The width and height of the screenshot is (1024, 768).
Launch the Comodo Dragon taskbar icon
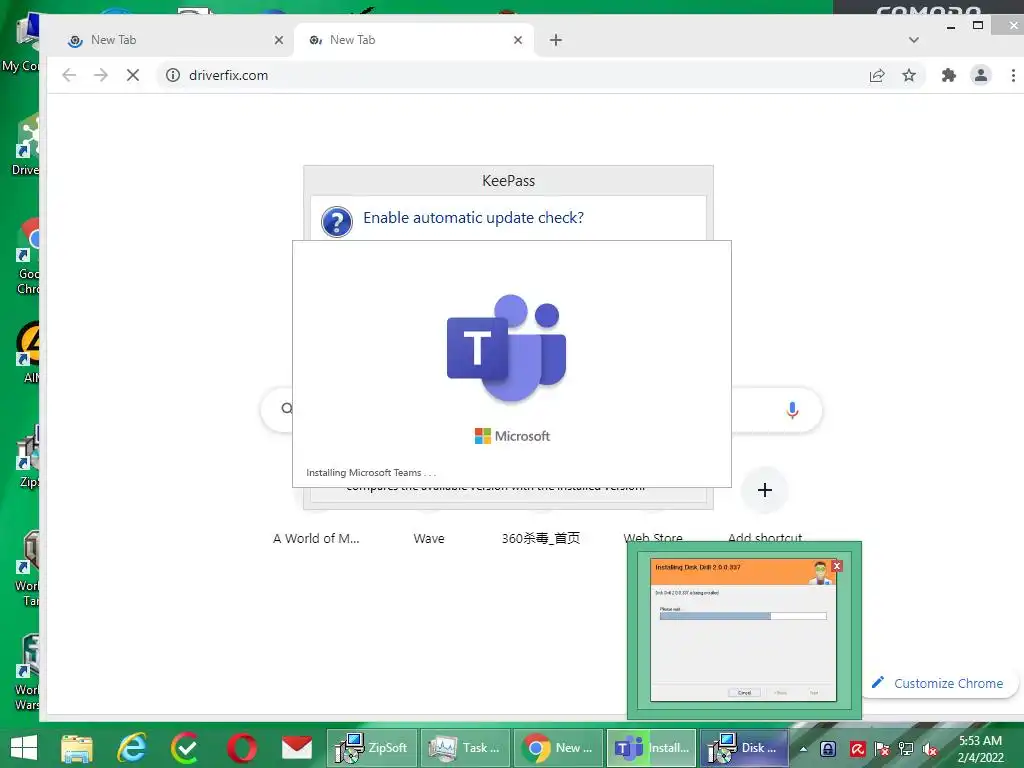(x=186, y=748)
